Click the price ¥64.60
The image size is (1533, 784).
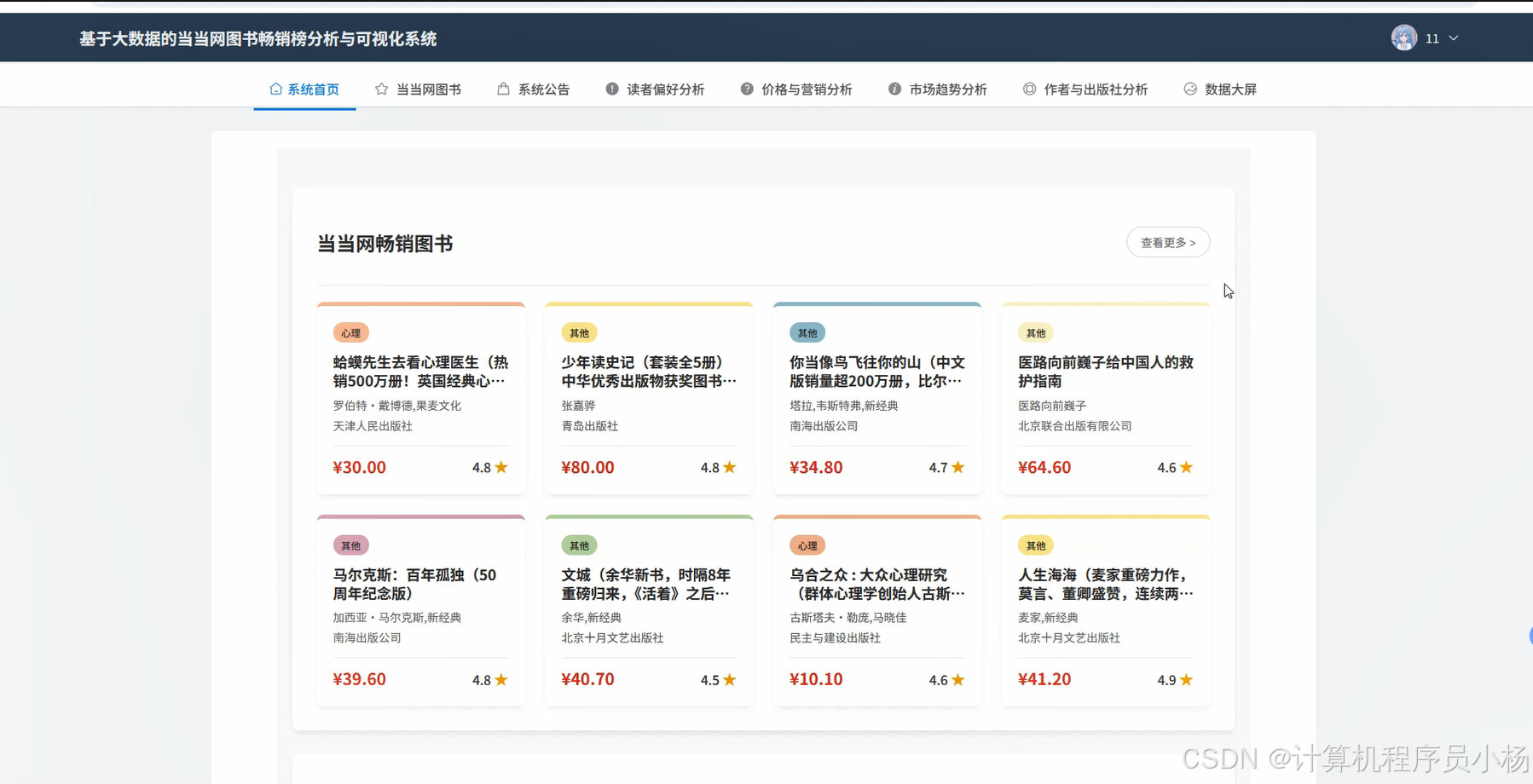[x=1044, y=467]
